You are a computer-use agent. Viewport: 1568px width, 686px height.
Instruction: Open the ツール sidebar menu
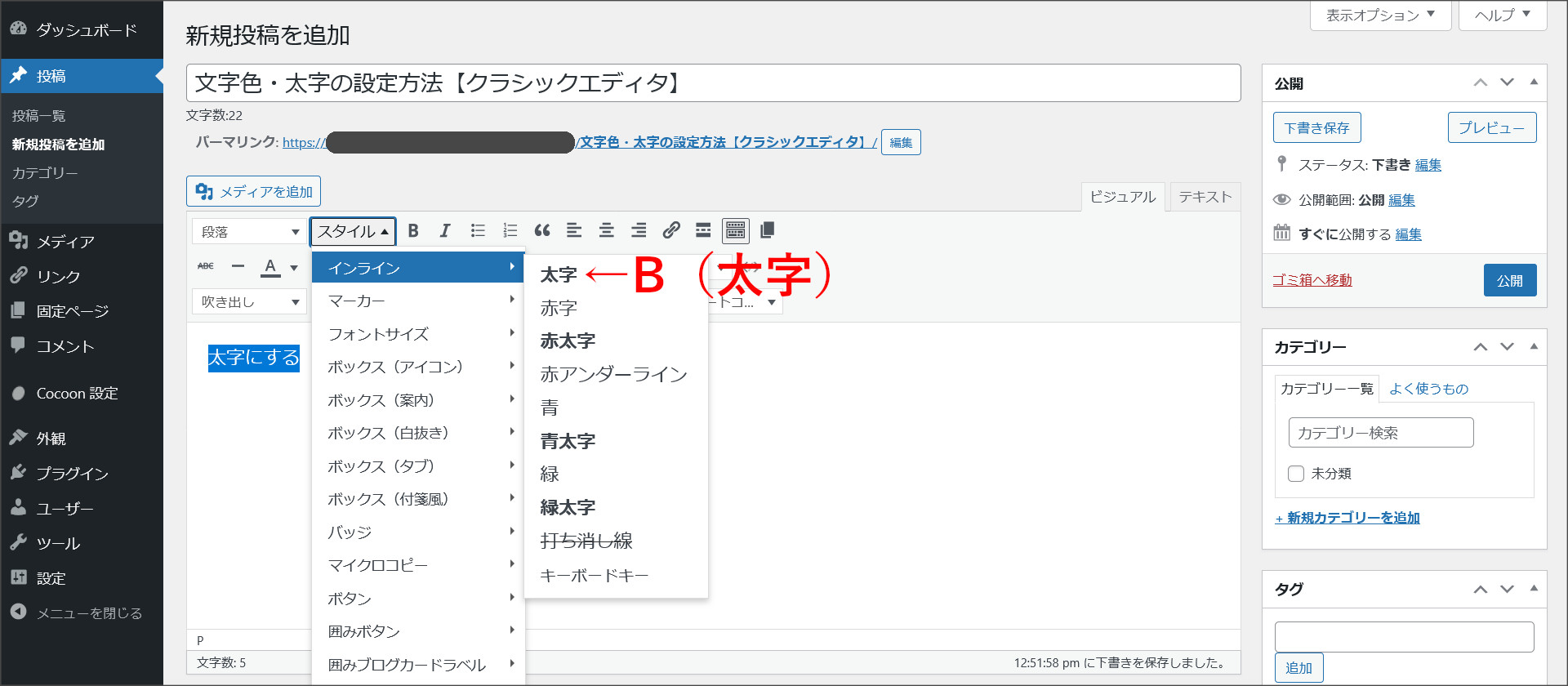click(x=82, y=544)
